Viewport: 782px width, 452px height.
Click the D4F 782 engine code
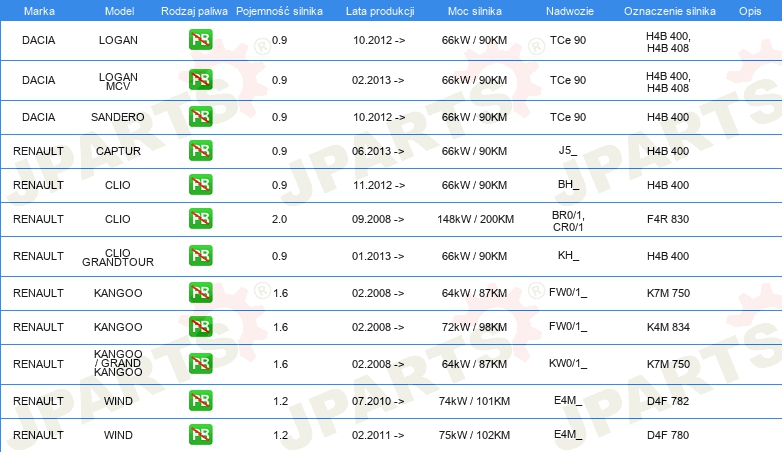pyautogui.click(x=668, y=401)
